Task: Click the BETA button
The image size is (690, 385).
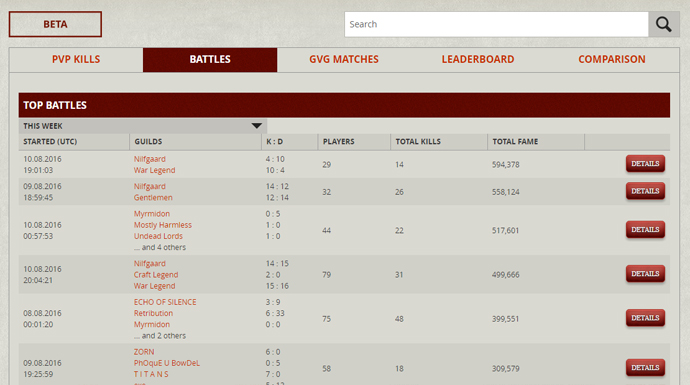Action: (55, 24)
